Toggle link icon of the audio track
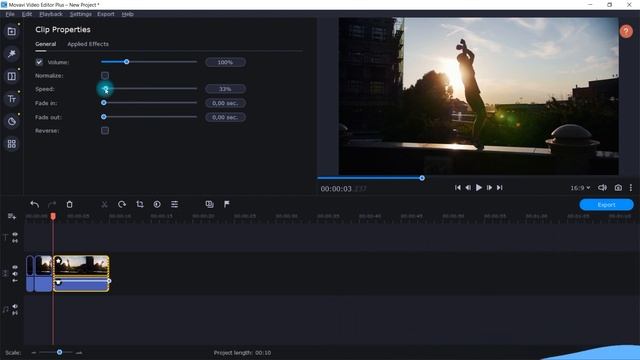 [15, 313]
